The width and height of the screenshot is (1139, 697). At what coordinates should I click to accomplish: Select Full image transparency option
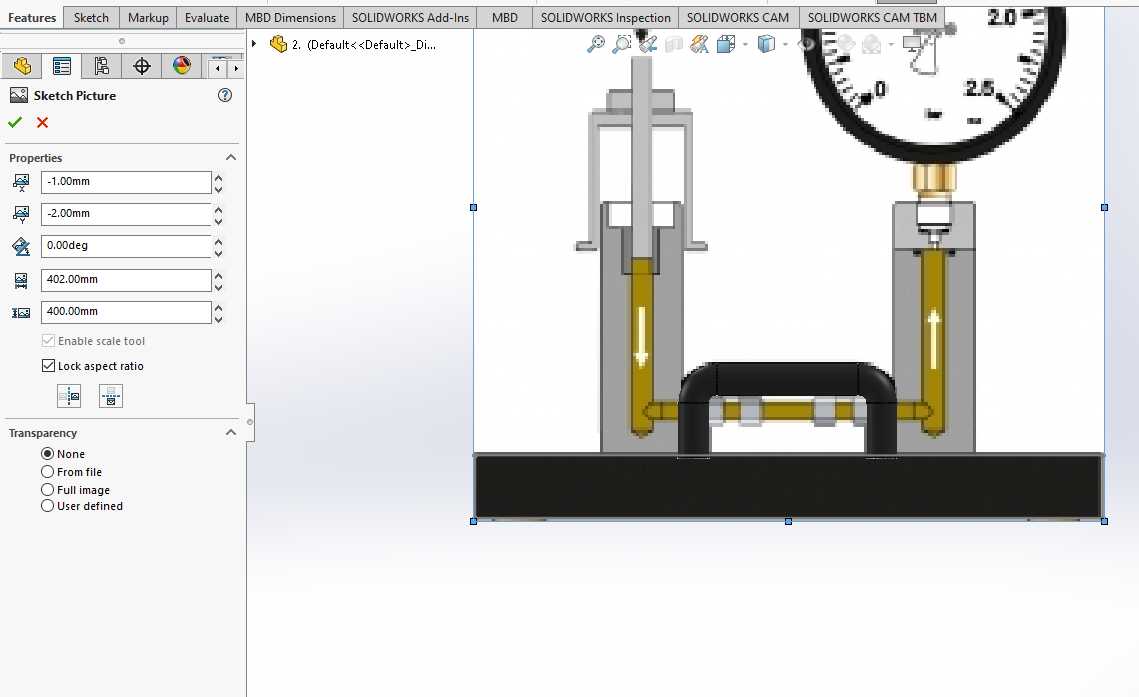(47, 489)
